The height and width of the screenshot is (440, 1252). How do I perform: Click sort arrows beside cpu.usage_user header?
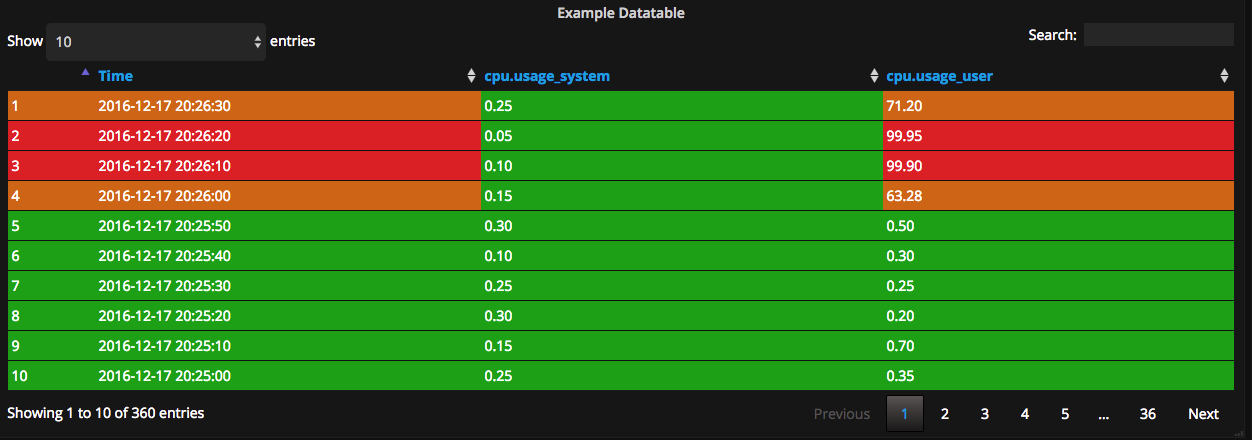point(874,76)
